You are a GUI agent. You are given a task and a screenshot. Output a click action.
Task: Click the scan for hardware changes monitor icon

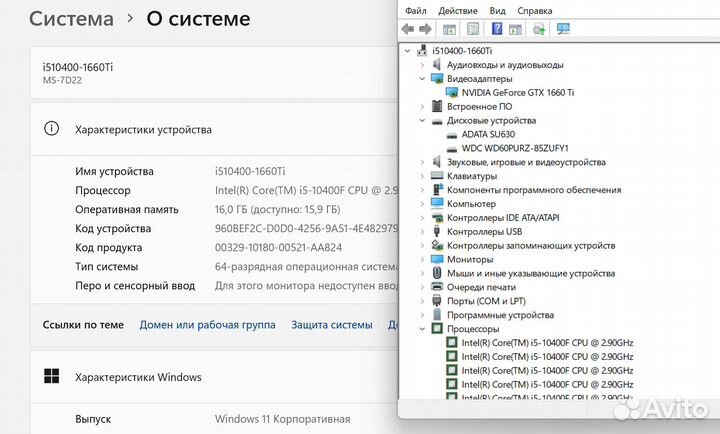[x=563, y=29]
